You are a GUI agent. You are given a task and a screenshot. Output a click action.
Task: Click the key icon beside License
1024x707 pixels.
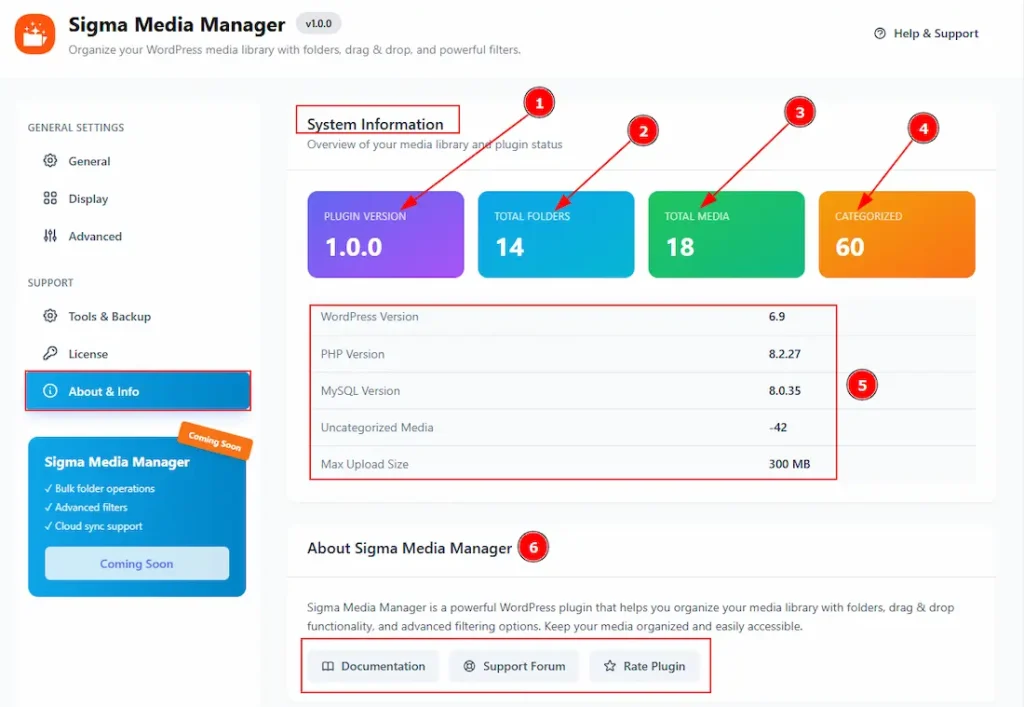pos(50,354)
